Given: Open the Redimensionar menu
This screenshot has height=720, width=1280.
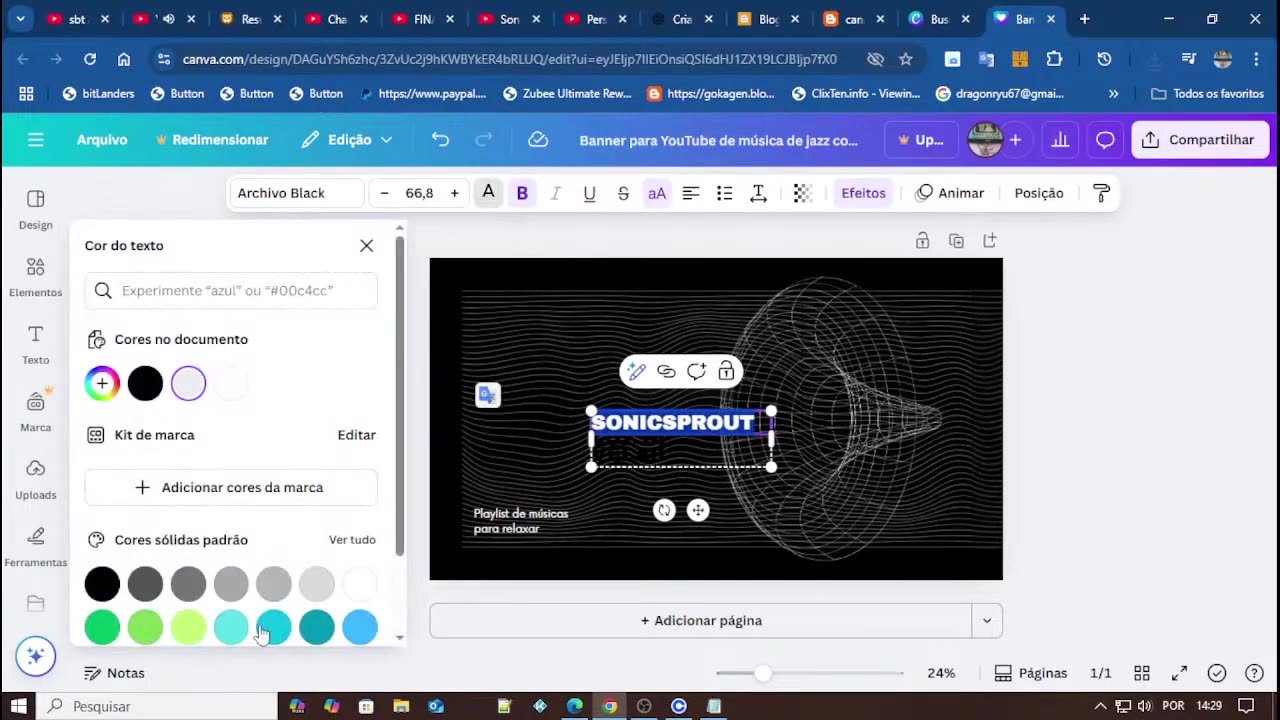Looking at the screenshot, I should (211, 140).
